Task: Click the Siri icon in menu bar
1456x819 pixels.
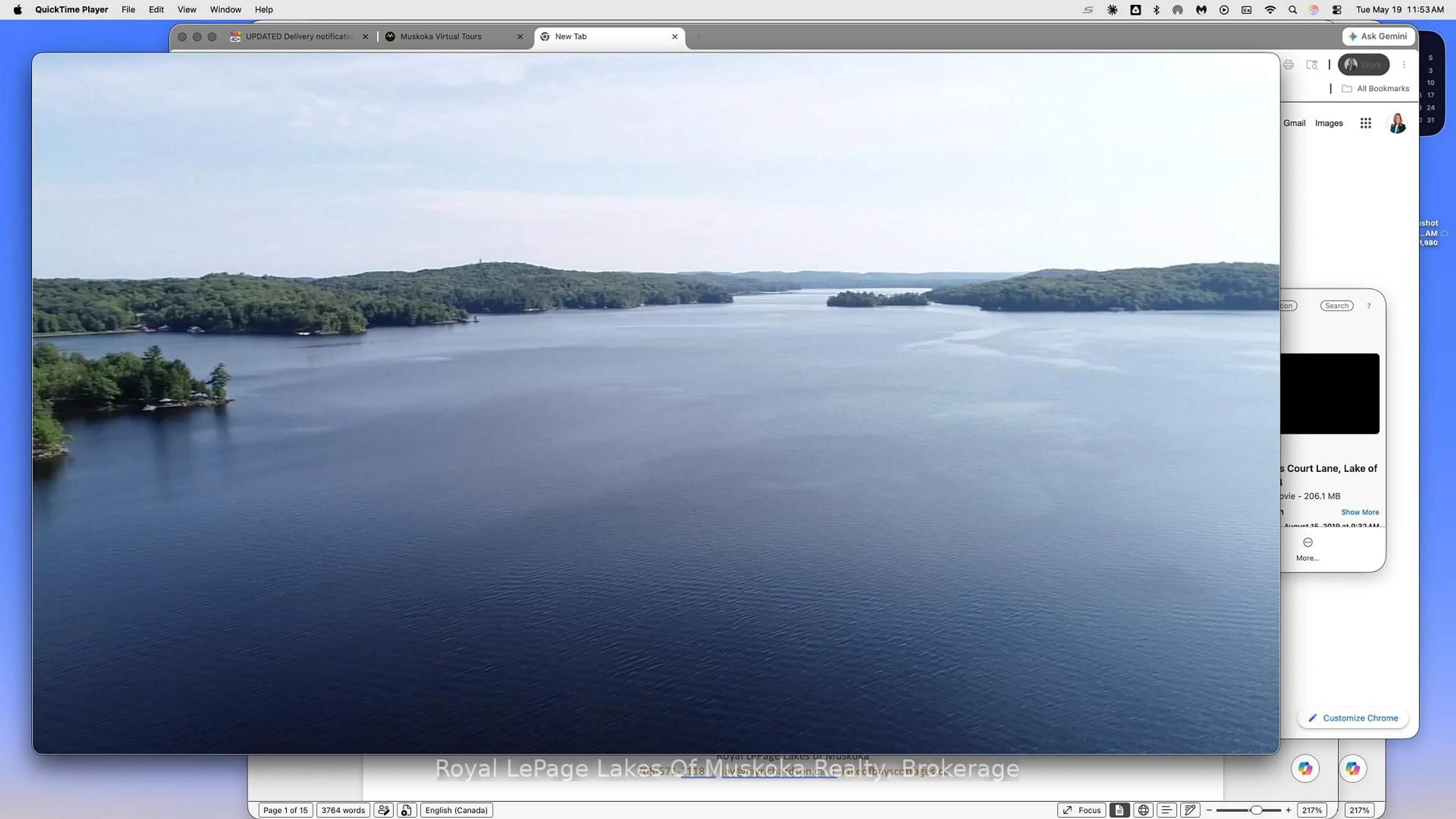Action: [x=1313, y=9]
